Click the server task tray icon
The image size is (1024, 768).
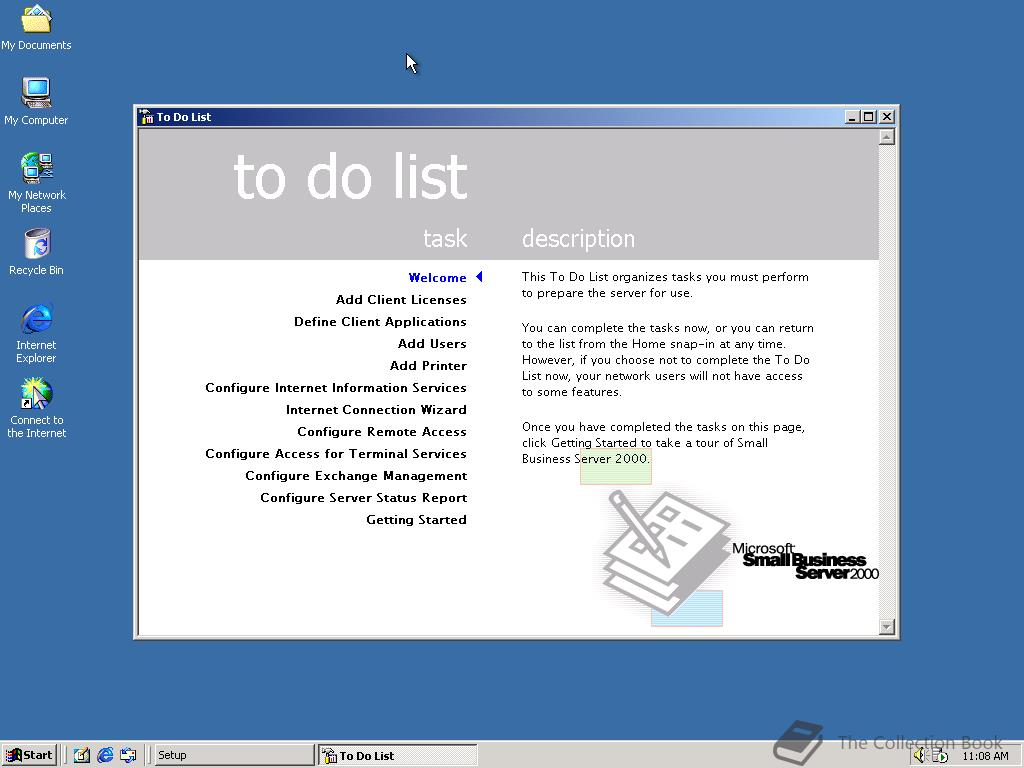[940, 756]
